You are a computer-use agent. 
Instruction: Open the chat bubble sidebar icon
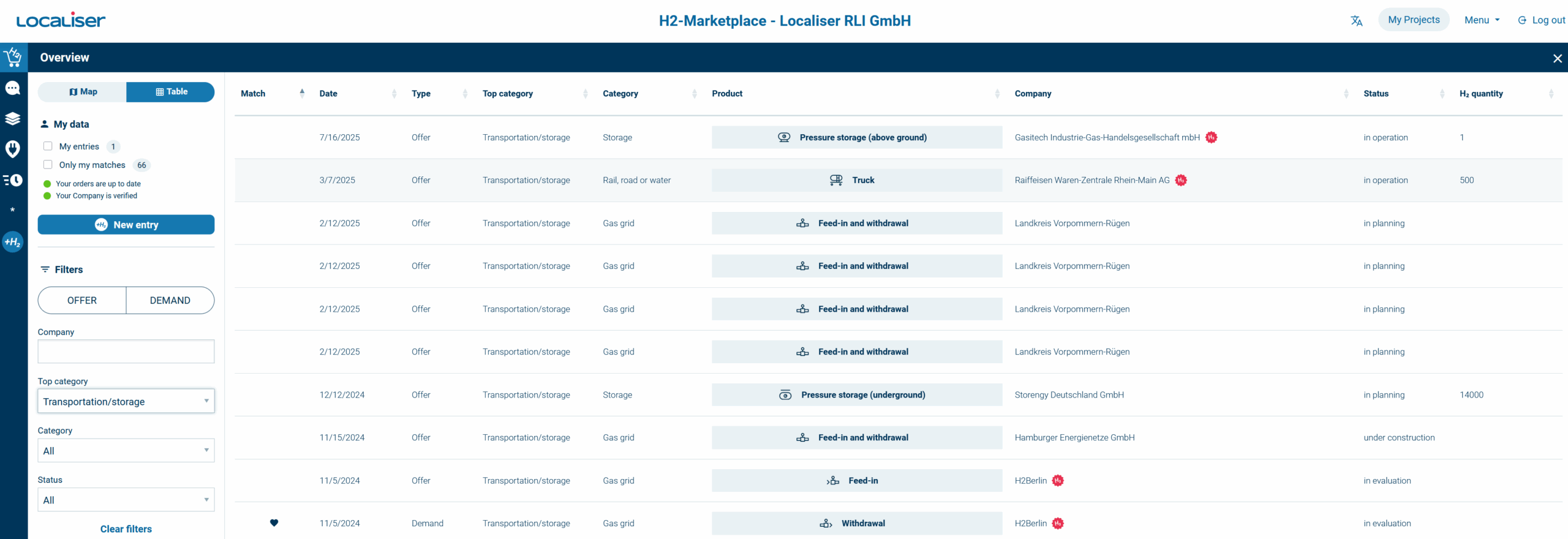click(13, 88)
